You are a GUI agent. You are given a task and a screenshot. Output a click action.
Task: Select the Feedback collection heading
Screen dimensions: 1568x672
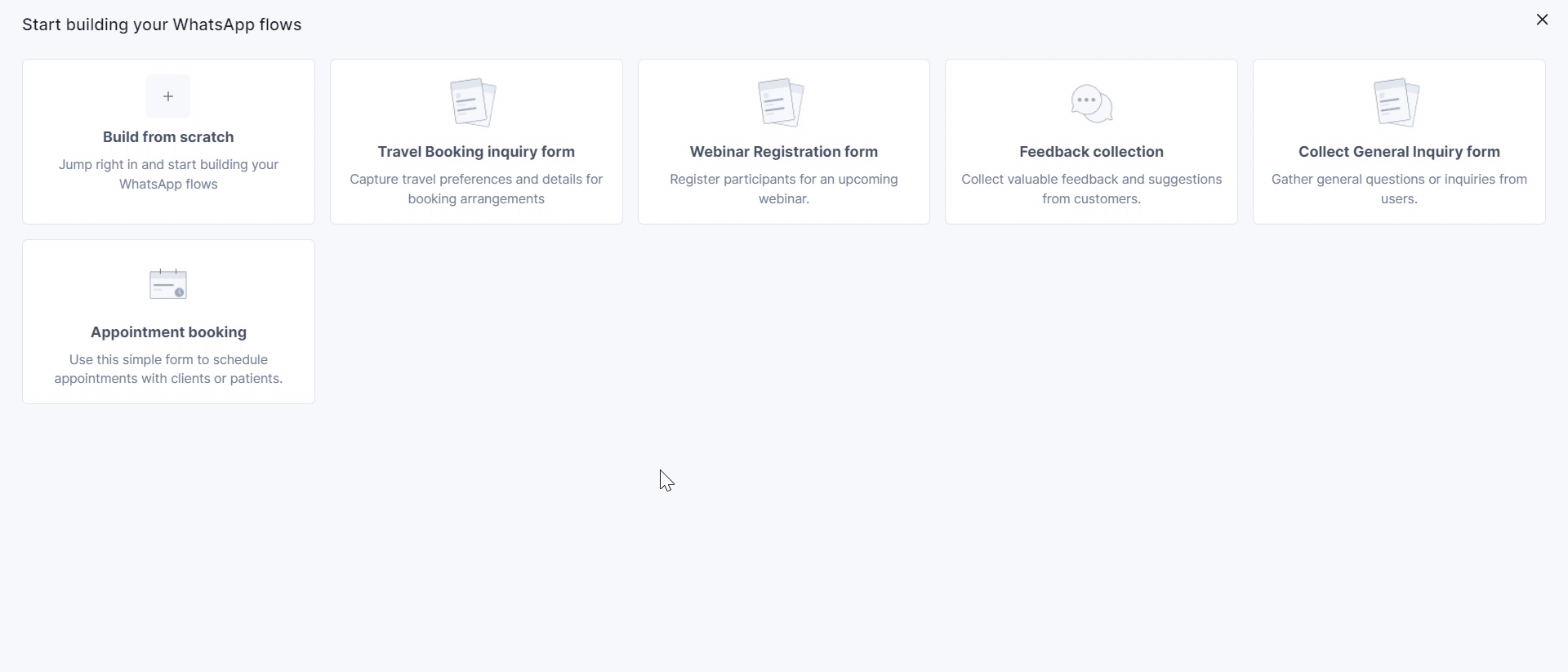click(1092, 152)
